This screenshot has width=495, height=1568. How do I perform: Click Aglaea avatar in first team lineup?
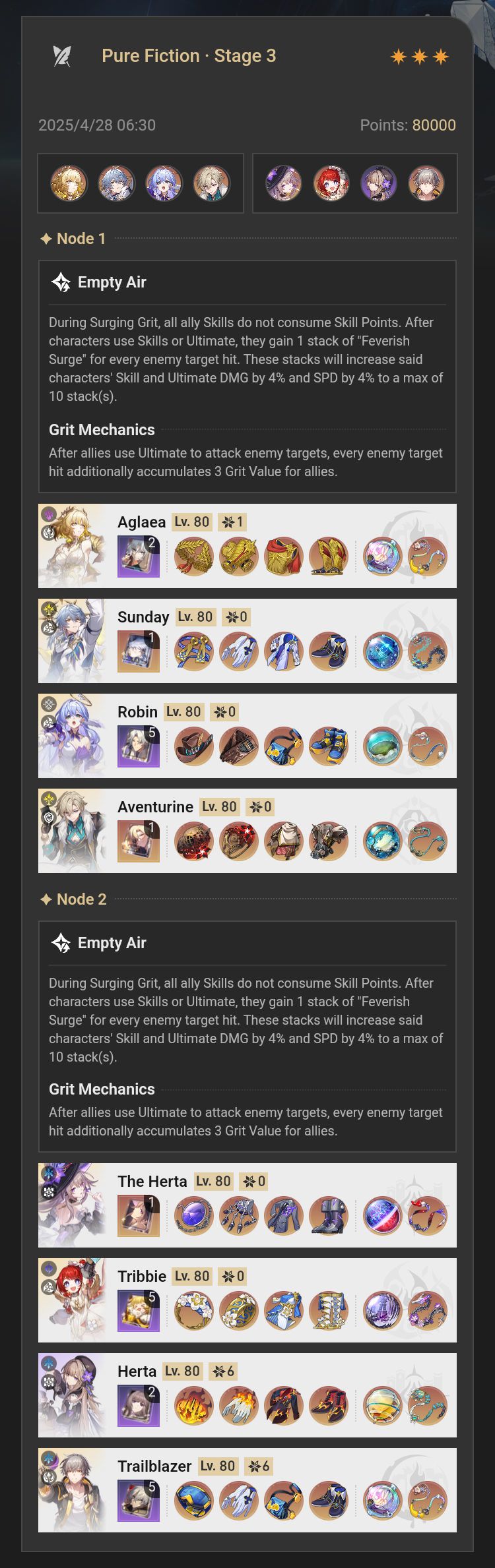pos(69,183)
